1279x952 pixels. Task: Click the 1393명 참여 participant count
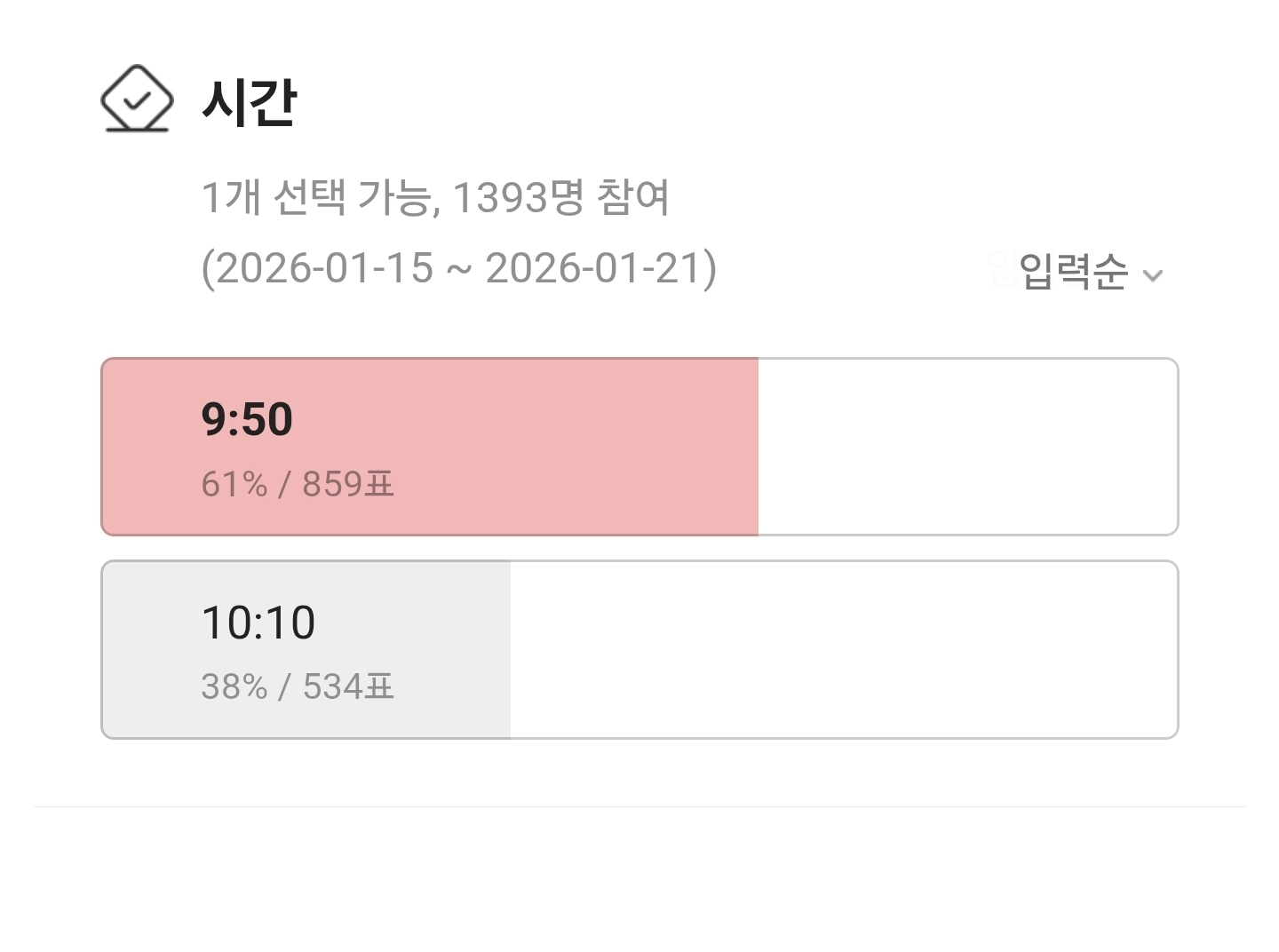click(560, 197)
